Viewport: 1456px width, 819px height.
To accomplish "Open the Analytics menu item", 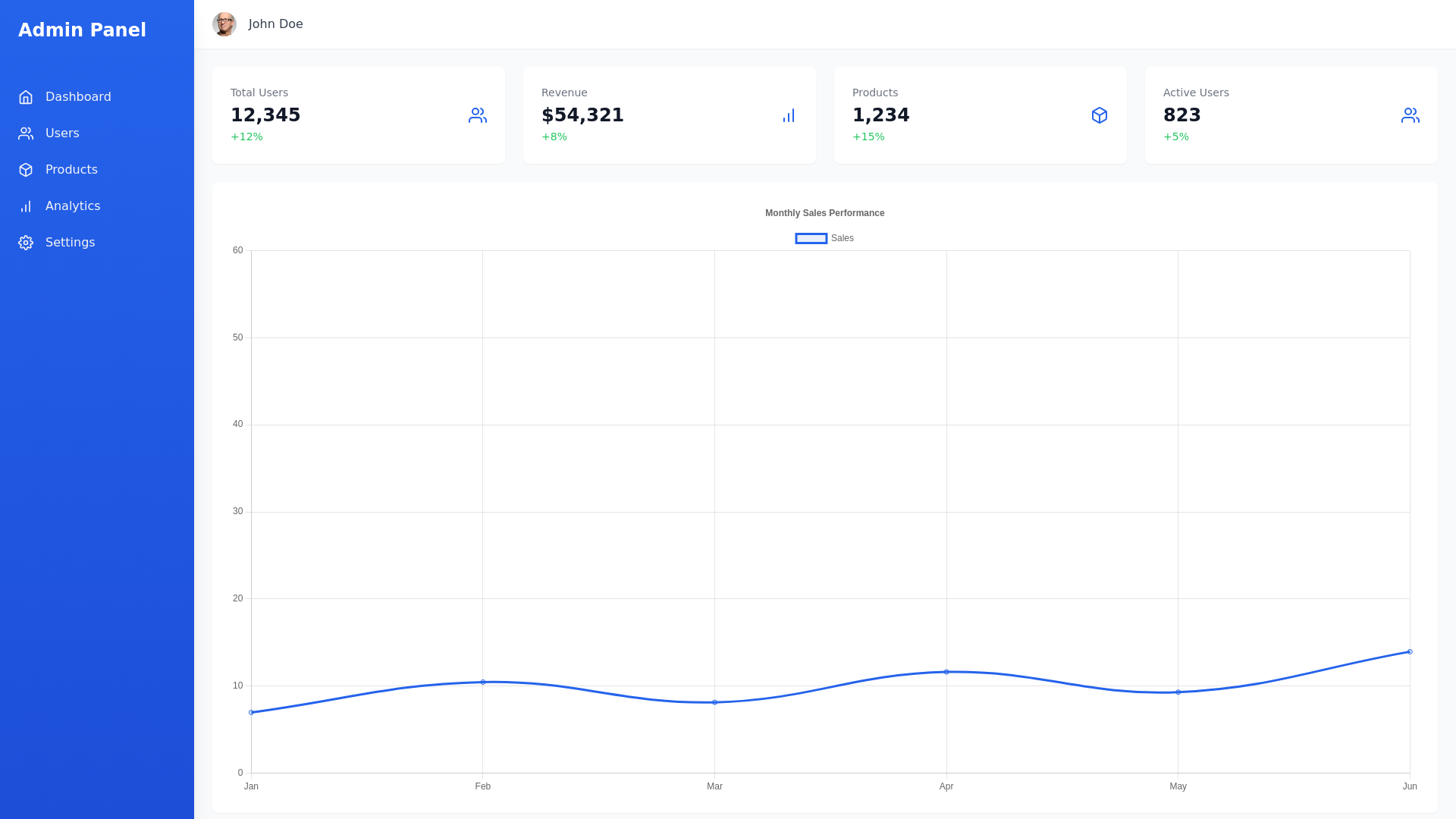I will tap(73, 206).
